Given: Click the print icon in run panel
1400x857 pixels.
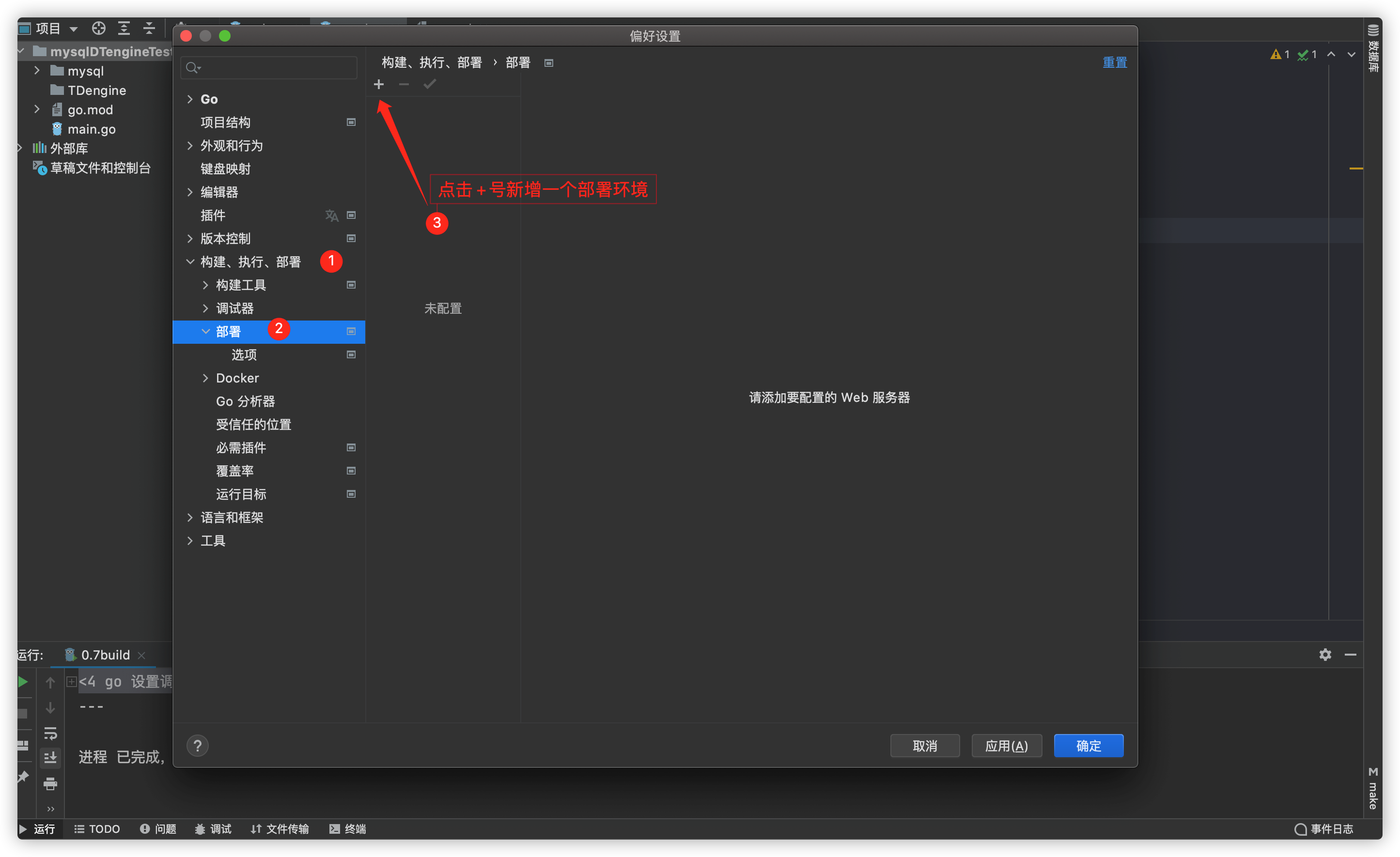Looking at the screenshot, I should coord(50,784).
